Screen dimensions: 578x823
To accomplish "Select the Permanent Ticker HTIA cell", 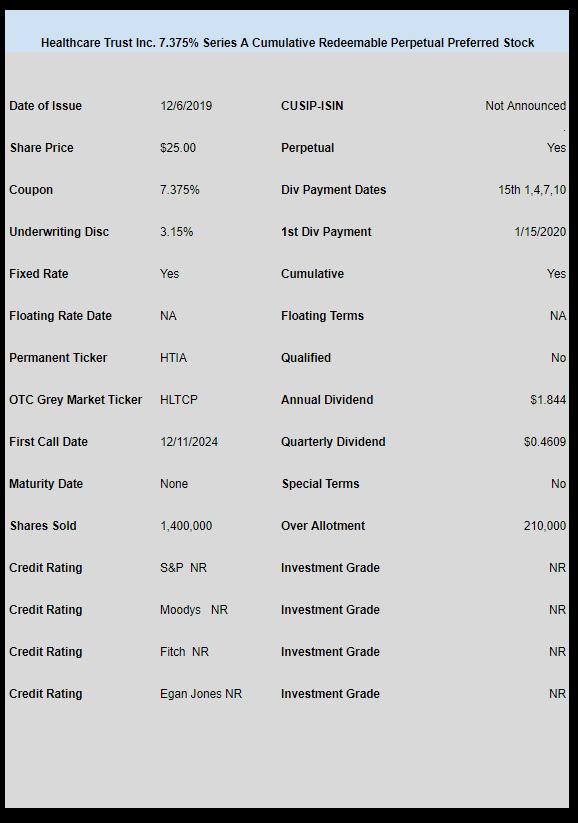I will pyautogui.click(x=173, y=358).
